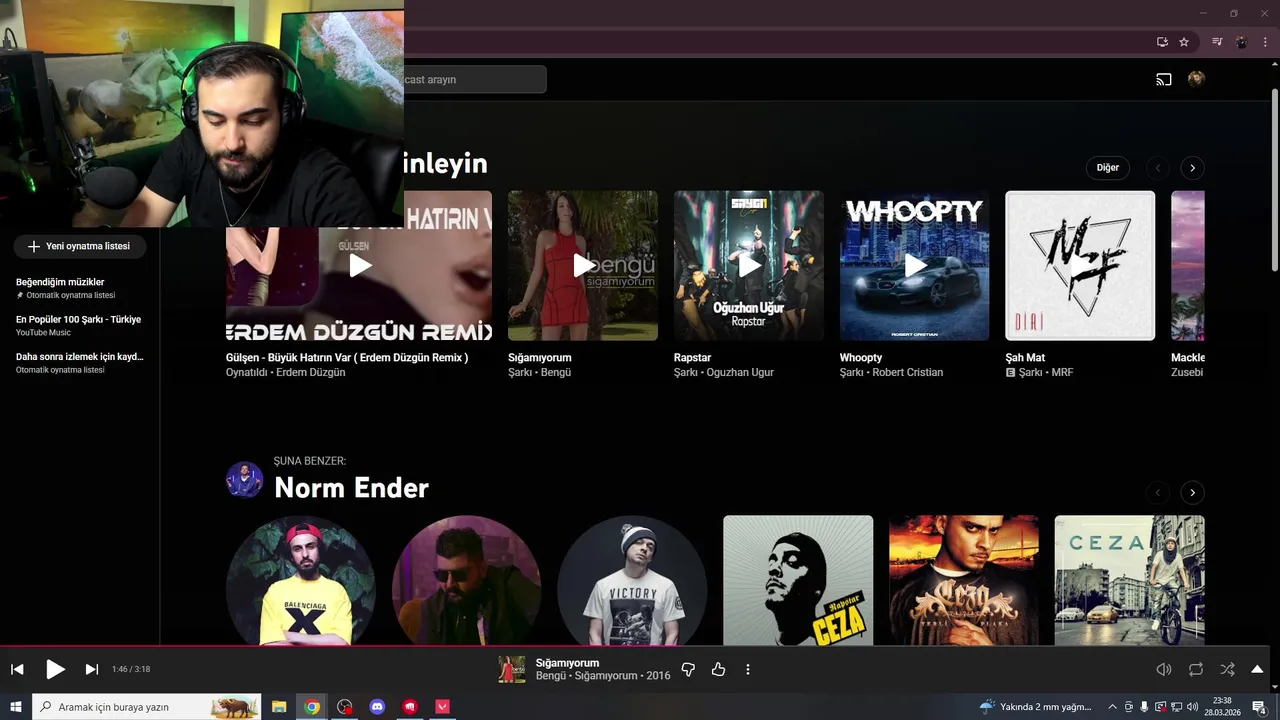1280x720 pixels.
Task: Open Beğendiğim müzikler playlist
Action: tap(80, 288)
